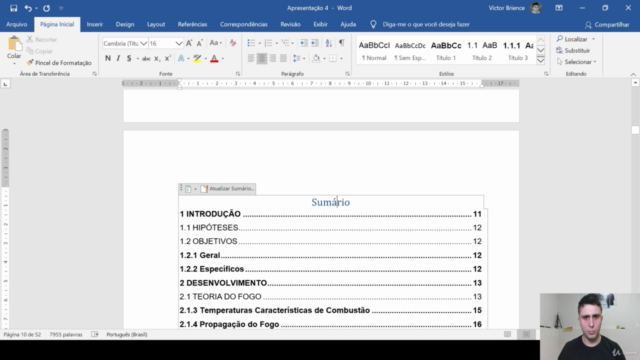Click the Save icon in title bar
Screen dimensions: 640x360
point(13,8)
